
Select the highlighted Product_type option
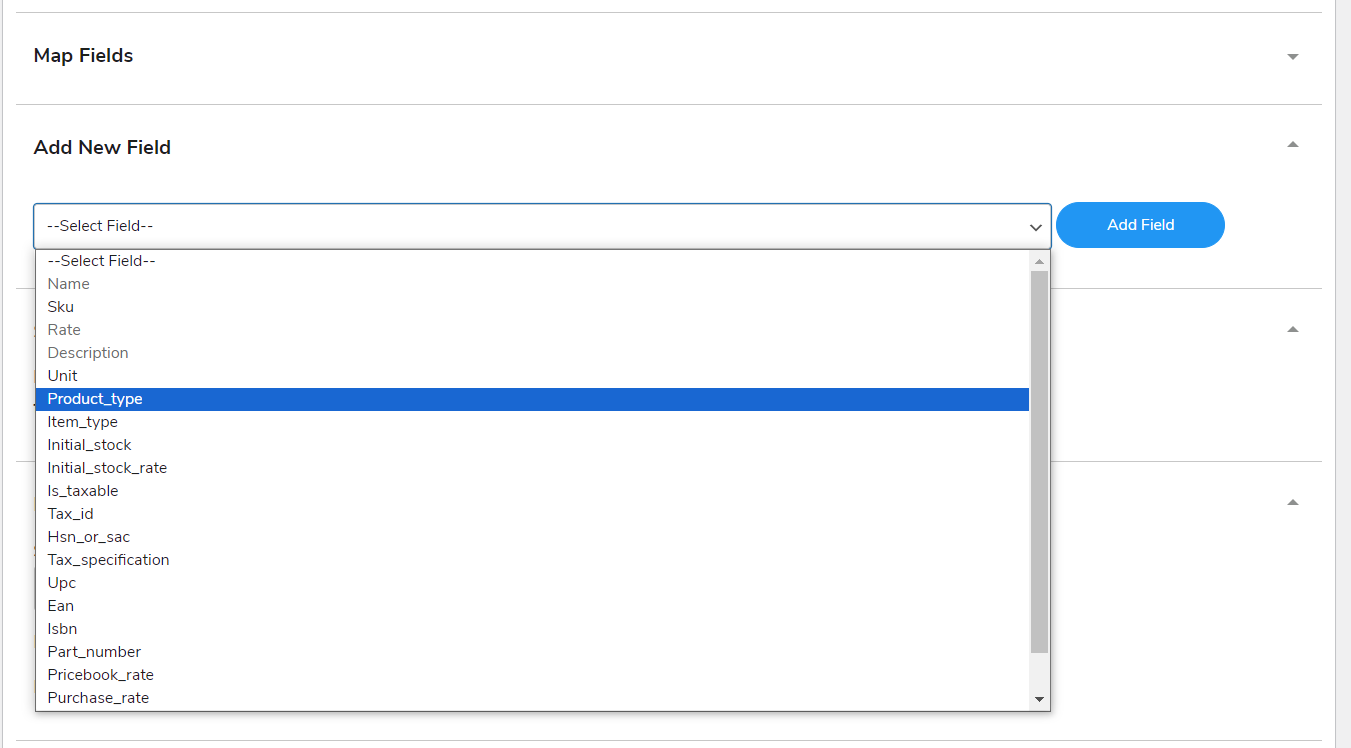pos(95,398)
